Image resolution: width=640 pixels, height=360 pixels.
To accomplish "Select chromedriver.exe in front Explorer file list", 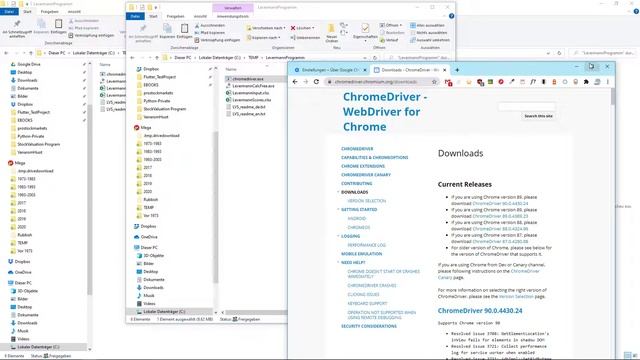I will pos(247,79).
